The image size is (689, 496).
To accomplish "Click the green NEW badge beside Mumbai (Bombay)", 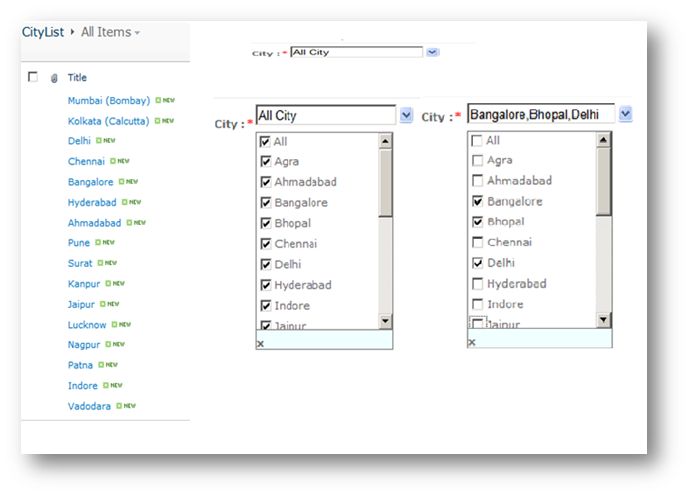I will (x=165, y=100).
